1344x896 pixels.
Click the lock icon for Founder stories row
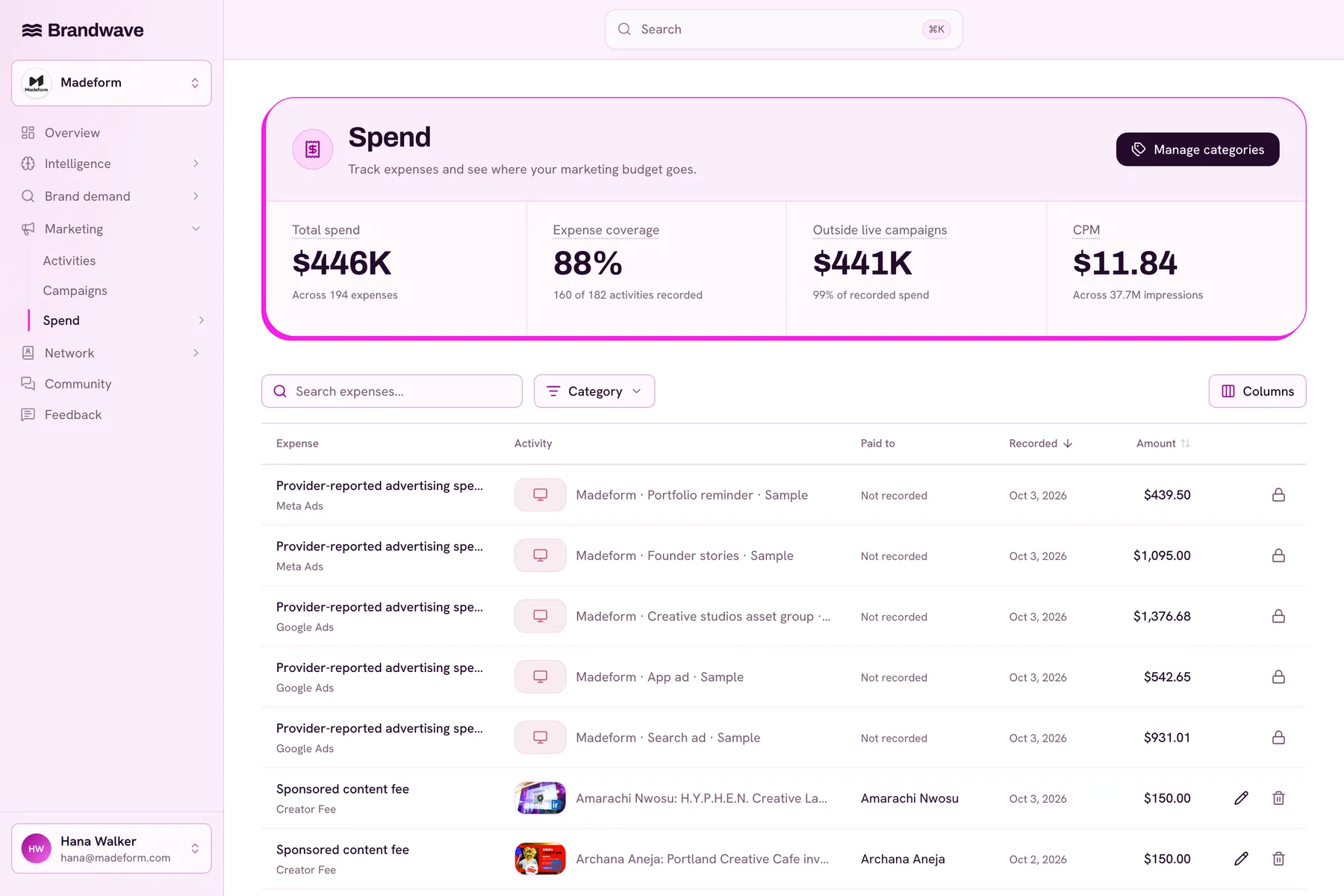(x=1278, y=556)
